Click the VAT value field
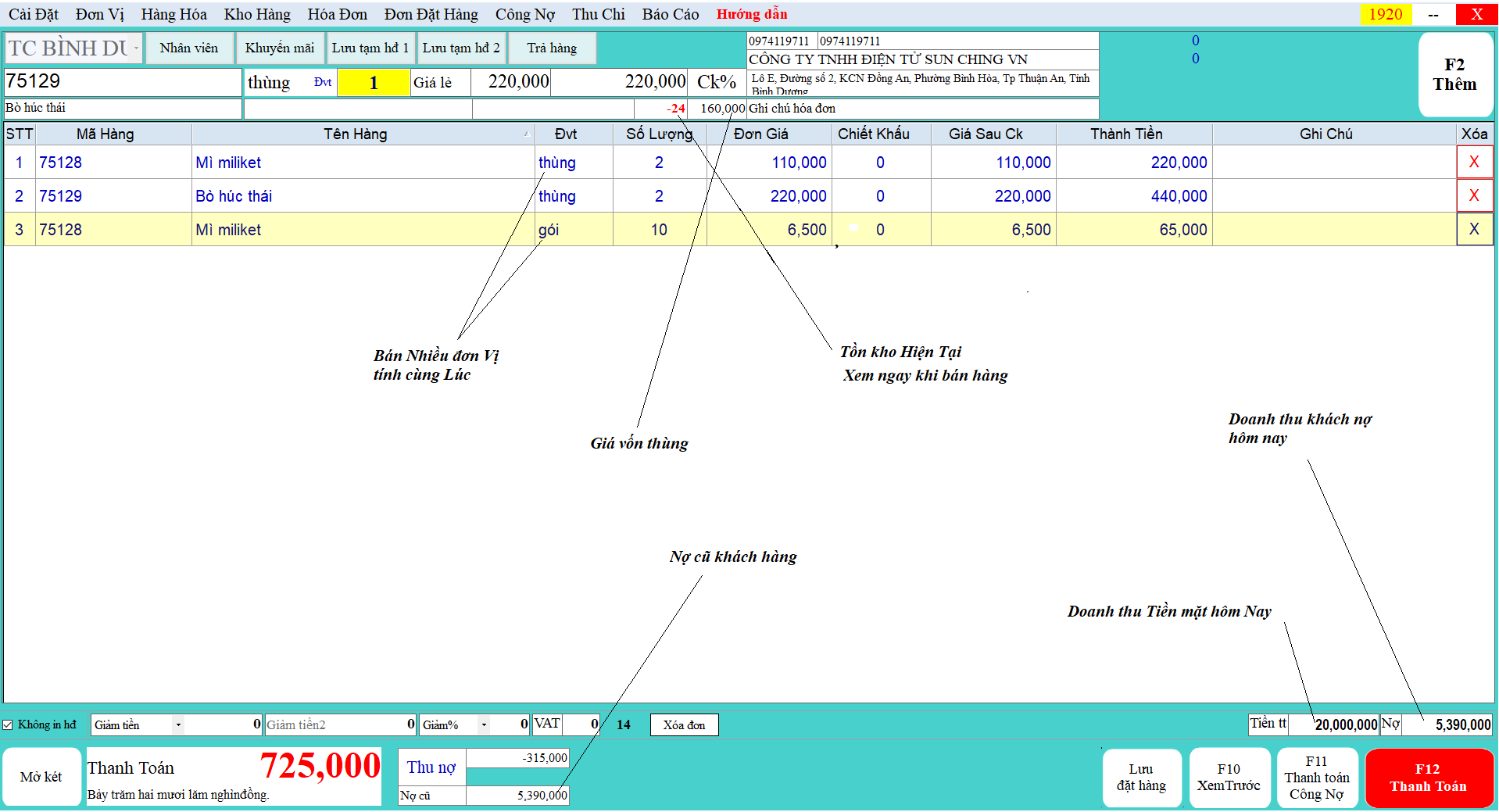The width and height of the screenshot is (1499, 812). [x=581, y=724]
